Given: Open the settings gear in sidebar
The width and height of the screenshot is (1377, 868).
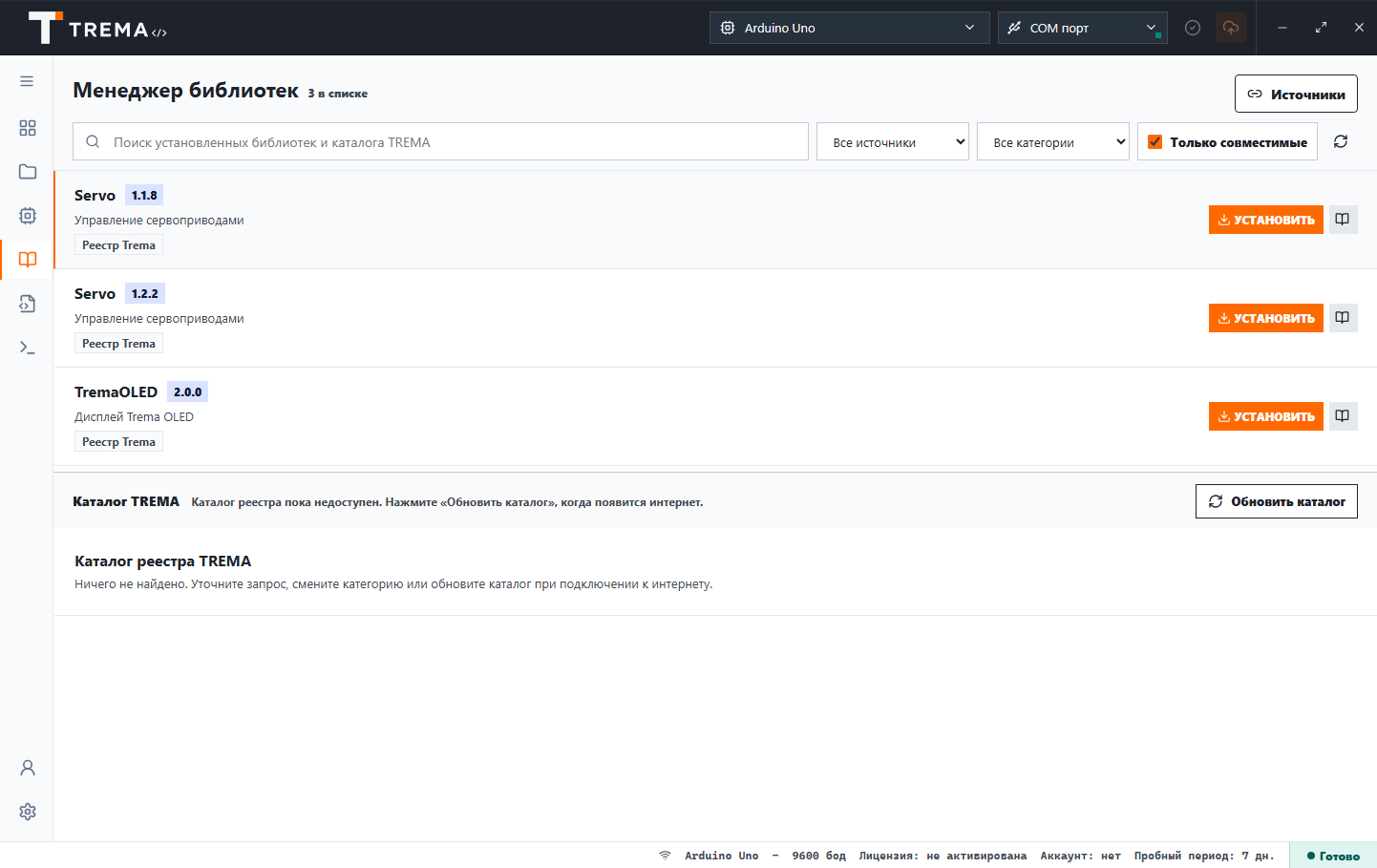Looking at the screenshot, I should (x=27, y=812).
